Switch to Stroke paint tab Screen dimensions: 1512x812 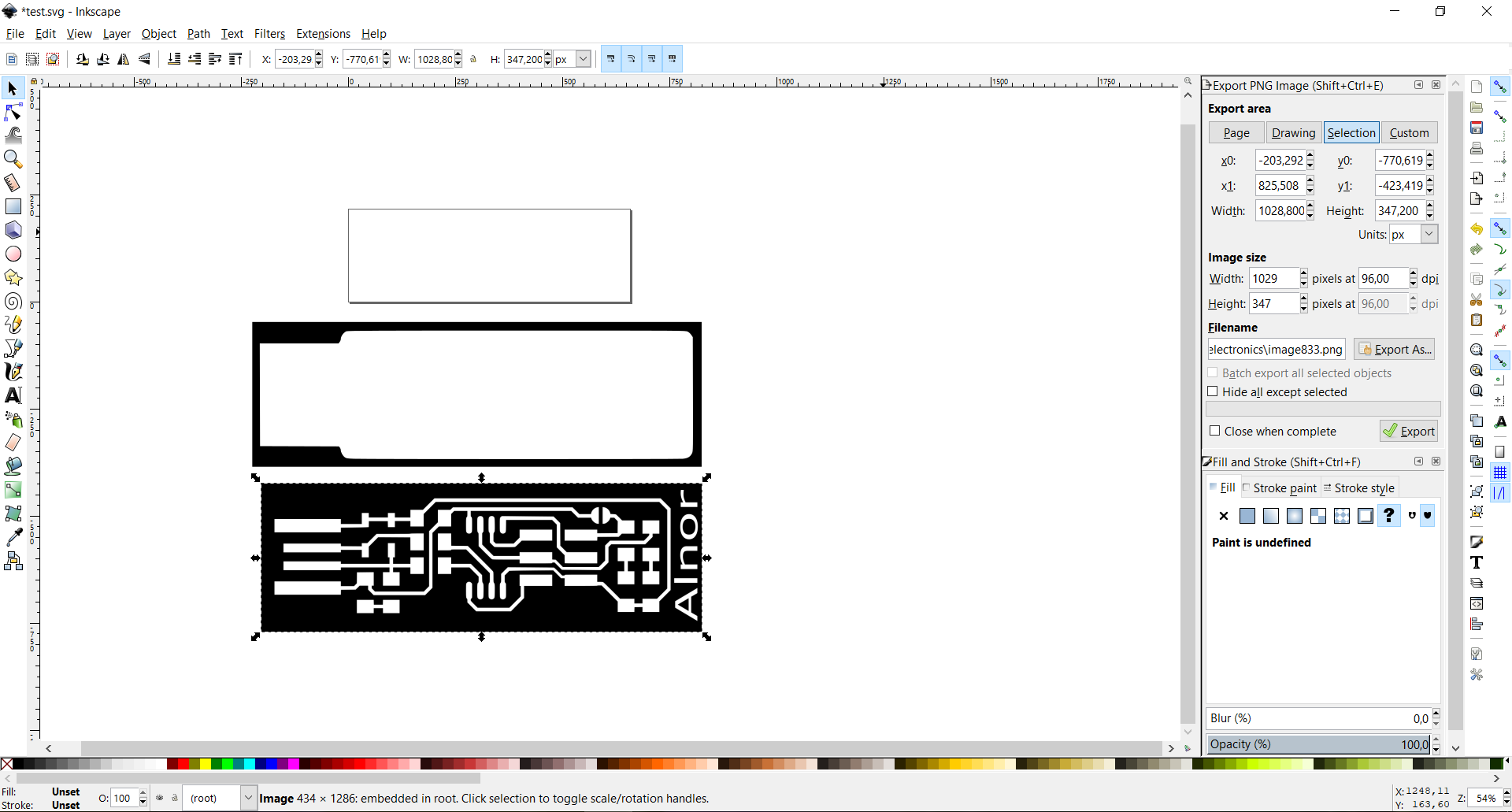[1279, 488]
